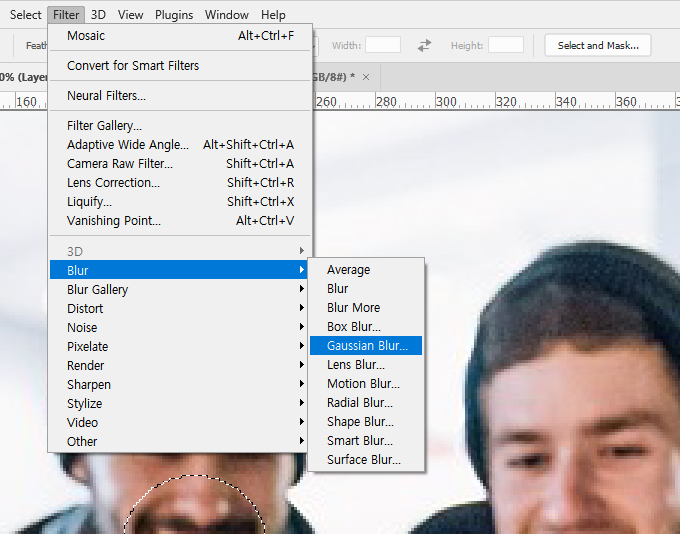Expand the Blur submenu entry

(179, 270)
